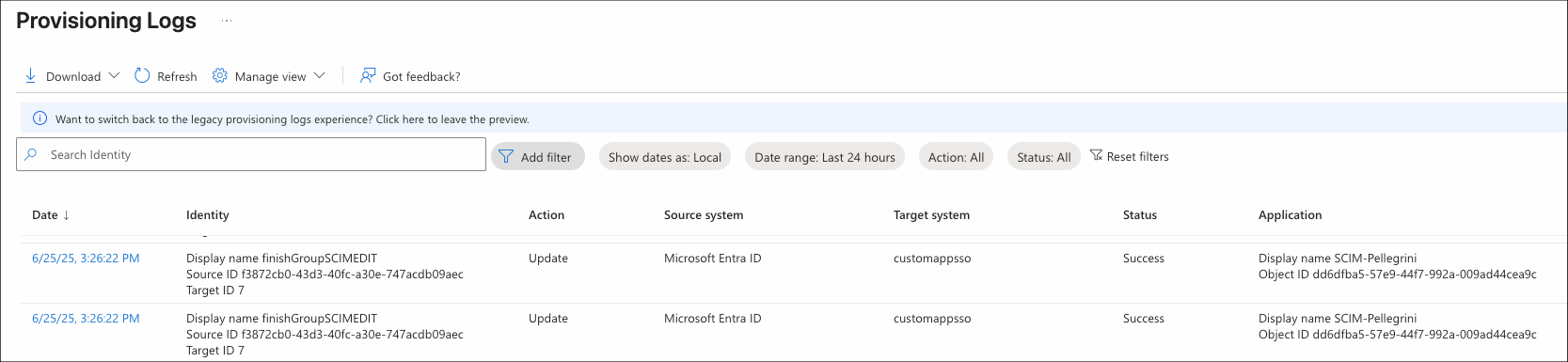Open the ellipsis menu beside Provisioning Logs
Viewport: 1568px width, 362px height.
227,21
